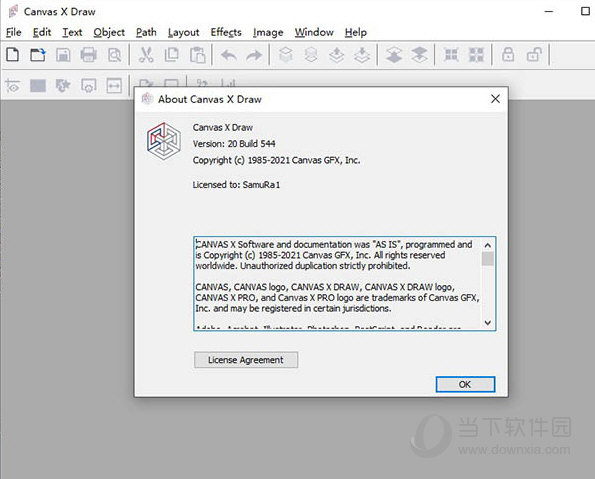Click the stacked layers down-arrow icon
This screenshot has width=595, height=479.
[x=419, y=55]
